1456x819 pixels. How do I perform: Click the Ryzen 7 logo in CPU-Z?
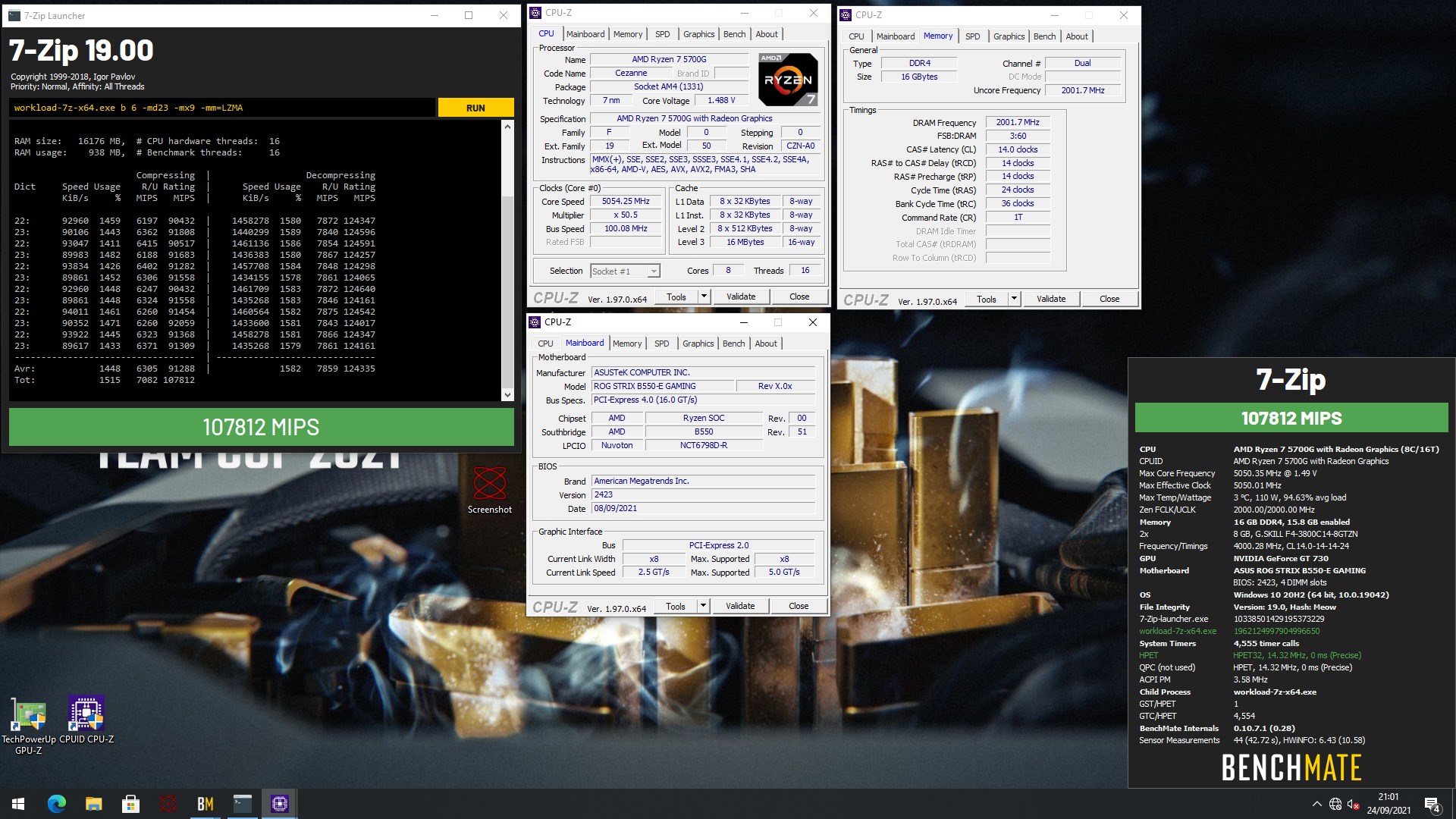pyautogui.click(x=788, y=79)
